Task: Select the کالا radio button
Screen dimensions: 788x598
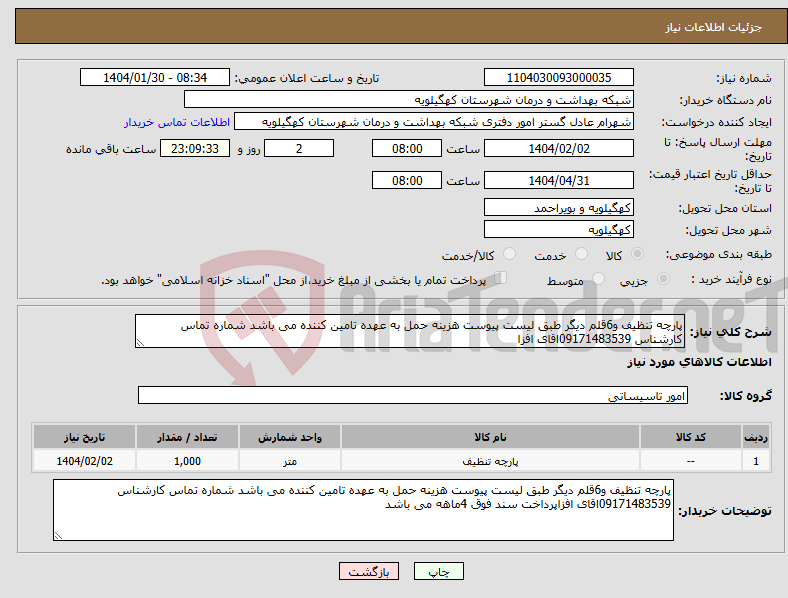Action: [x=637, y=254]
